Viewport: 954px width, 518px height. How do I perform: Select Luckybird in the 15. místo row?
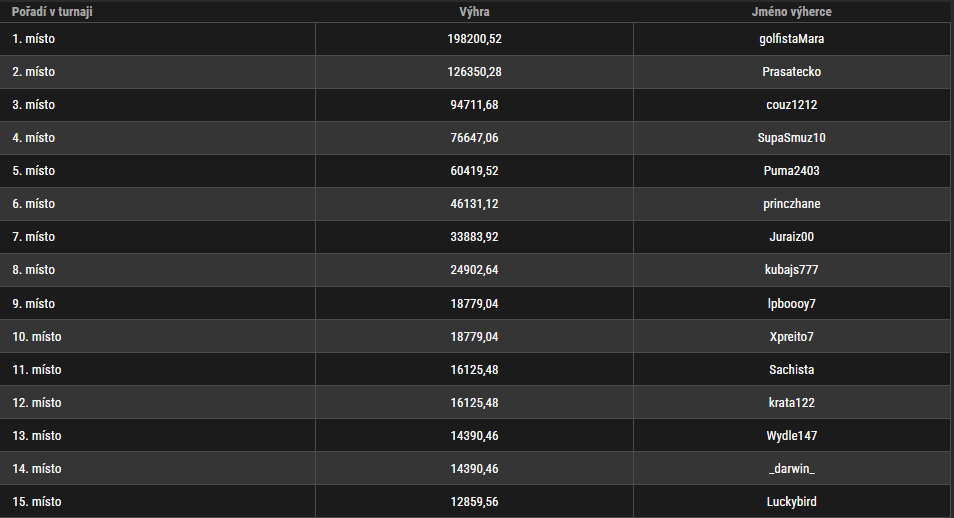(x=792, y=502)
